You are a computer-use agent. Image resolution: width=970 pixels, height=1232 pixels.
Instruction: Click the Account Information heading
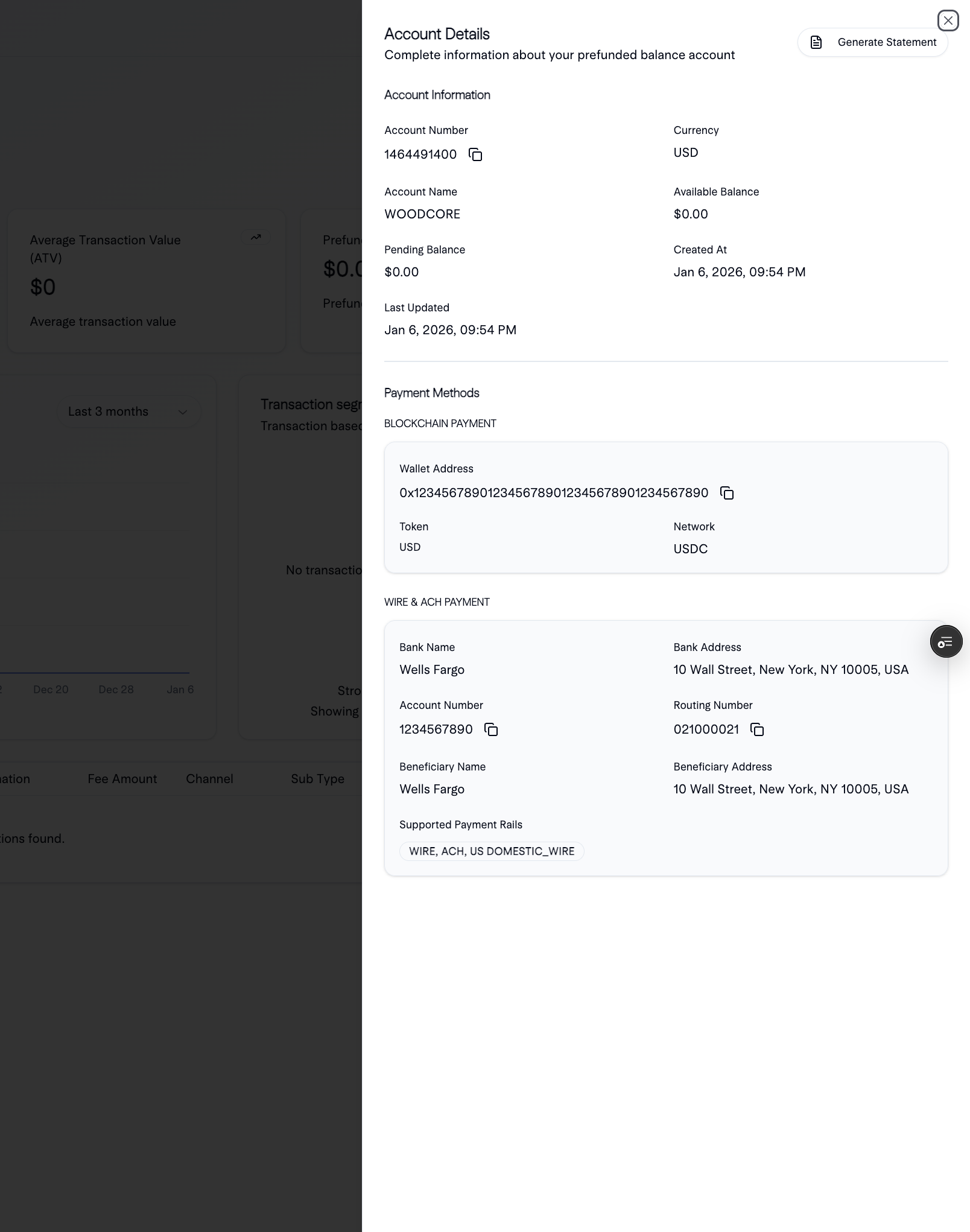click(437, 95)
